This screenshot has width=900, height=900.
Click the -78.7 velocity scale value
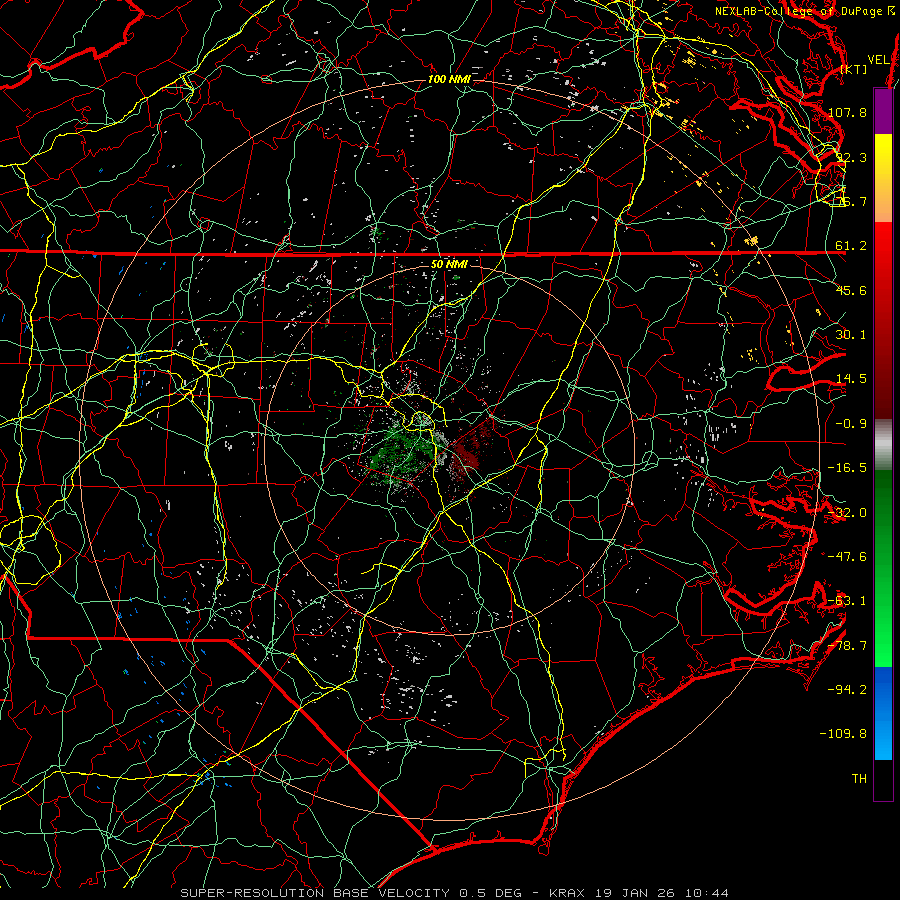[x=847, y=646]
